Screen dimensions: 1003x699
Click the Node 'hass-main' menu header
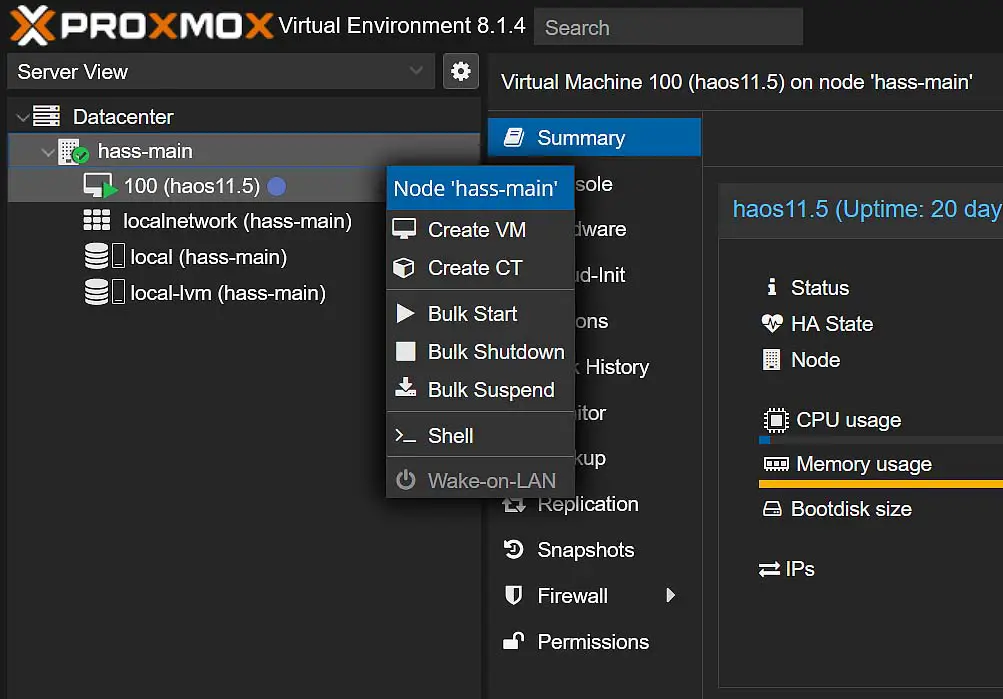[x=480, y=188]
